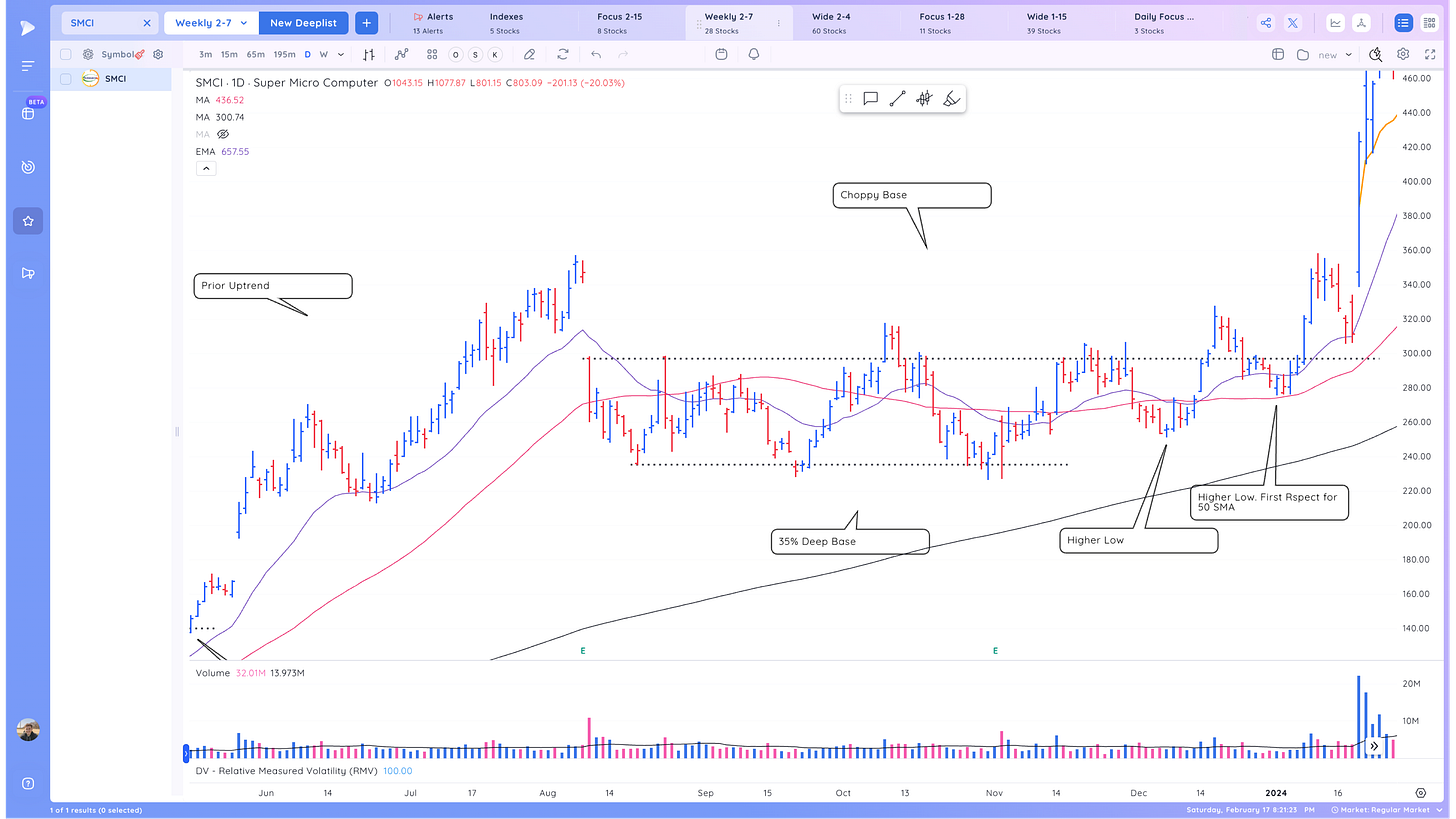Click the redo arrow

point(622,55)
